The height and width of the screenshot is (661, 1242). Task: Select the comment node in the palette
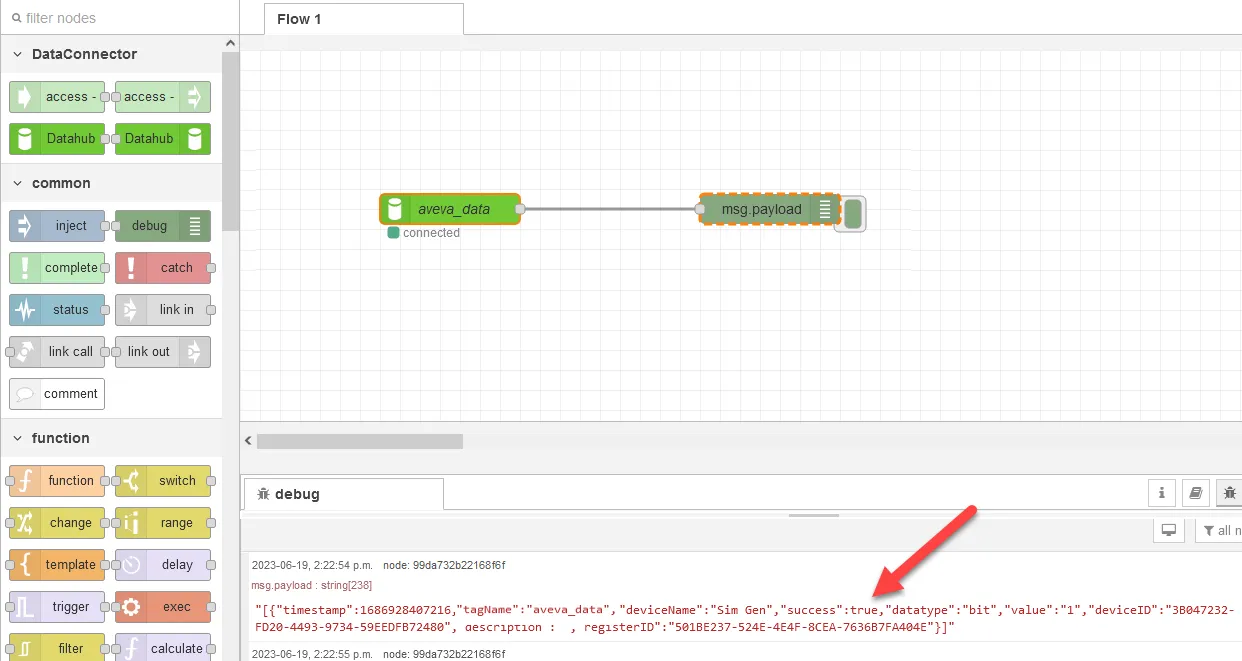[57, 394]
